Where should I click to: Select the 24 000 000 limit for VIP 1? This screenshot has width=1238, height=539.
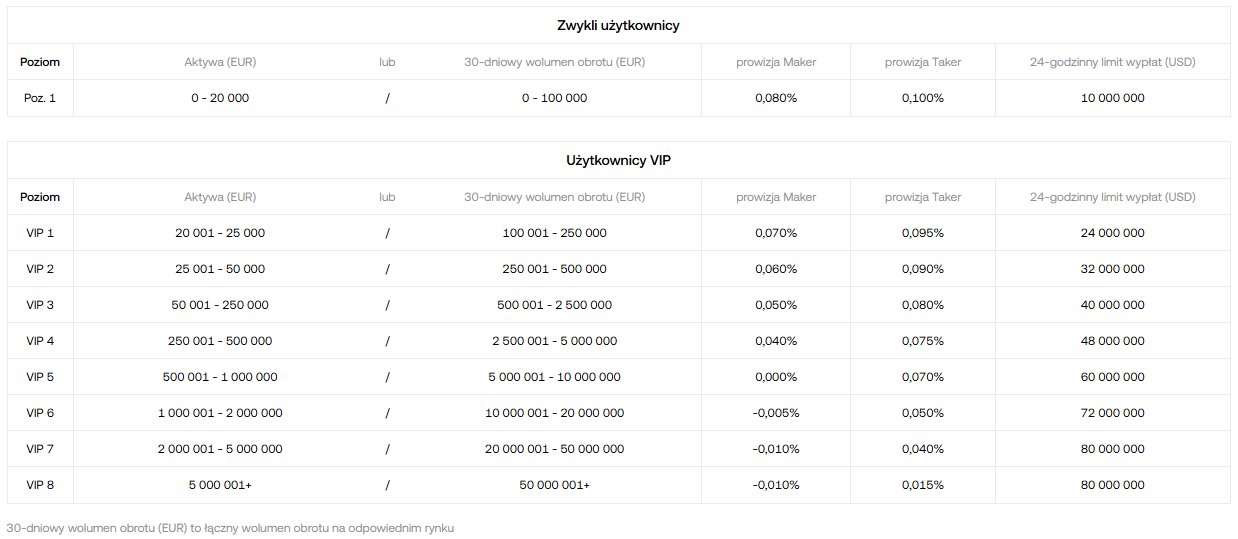coord(1112,233)
